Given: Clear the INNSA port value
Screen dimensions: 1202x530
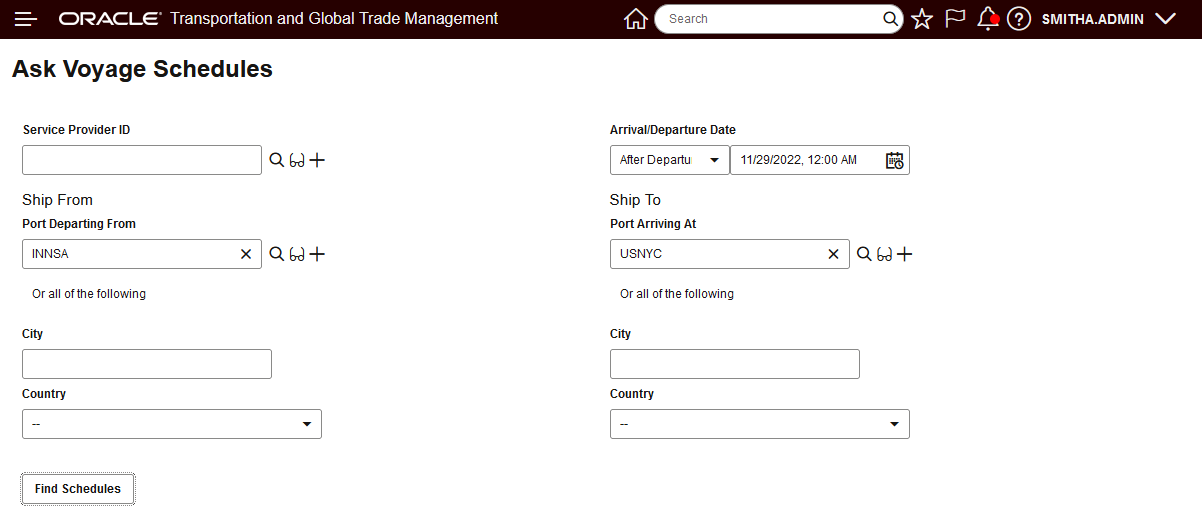Looking at the screenshot, I should 246,254.
